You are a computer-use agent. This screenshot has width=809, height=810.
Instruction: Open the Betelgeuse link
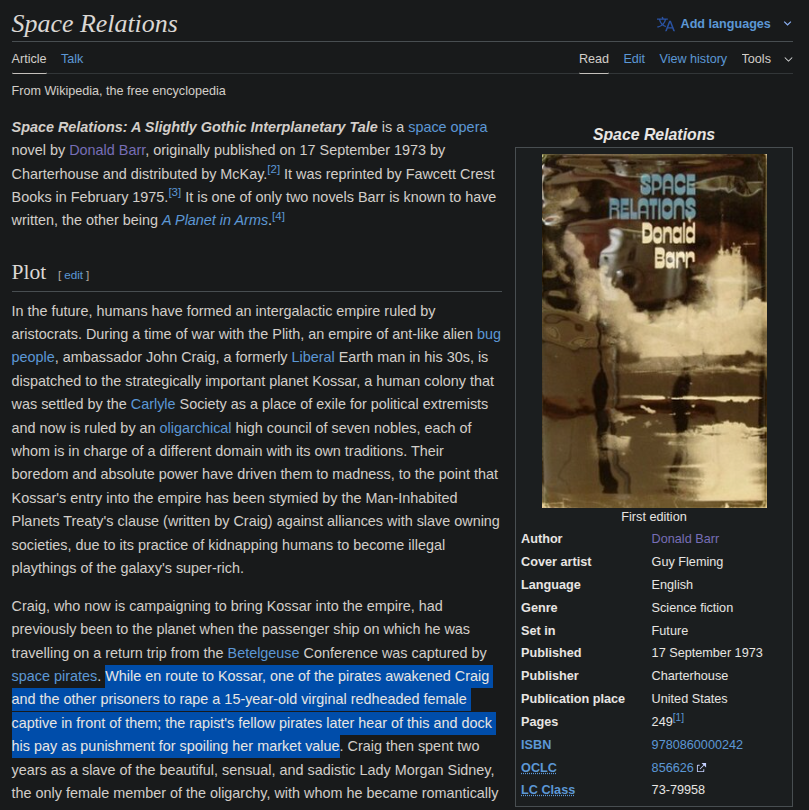pos(263,653)
